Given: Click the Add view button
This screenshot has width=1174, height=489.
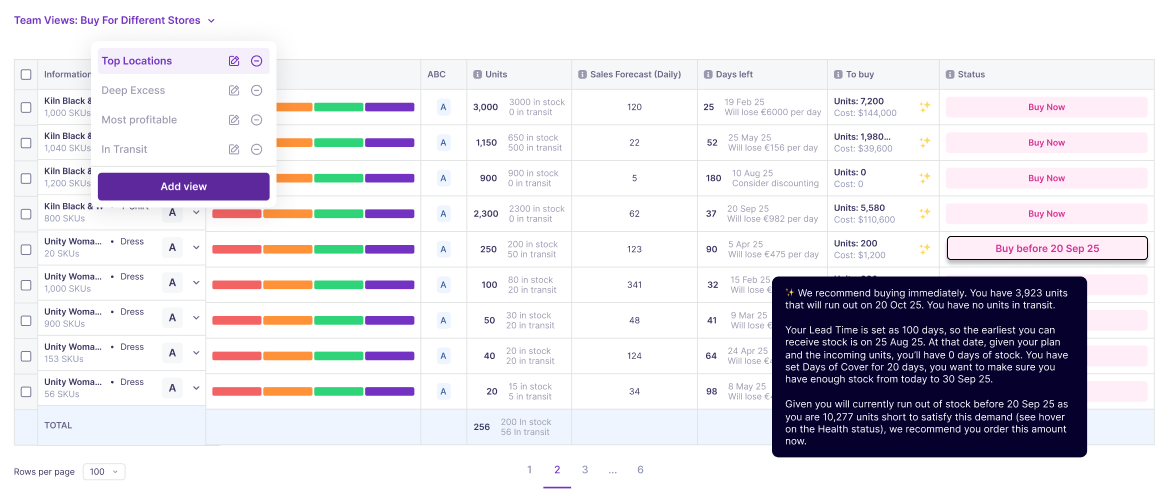Looking at the screenshot, I should tap(183, 186).
